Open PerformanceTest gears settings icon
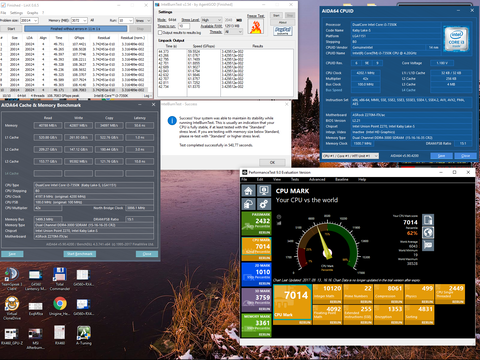480x360 pixels. coord(264,204)
